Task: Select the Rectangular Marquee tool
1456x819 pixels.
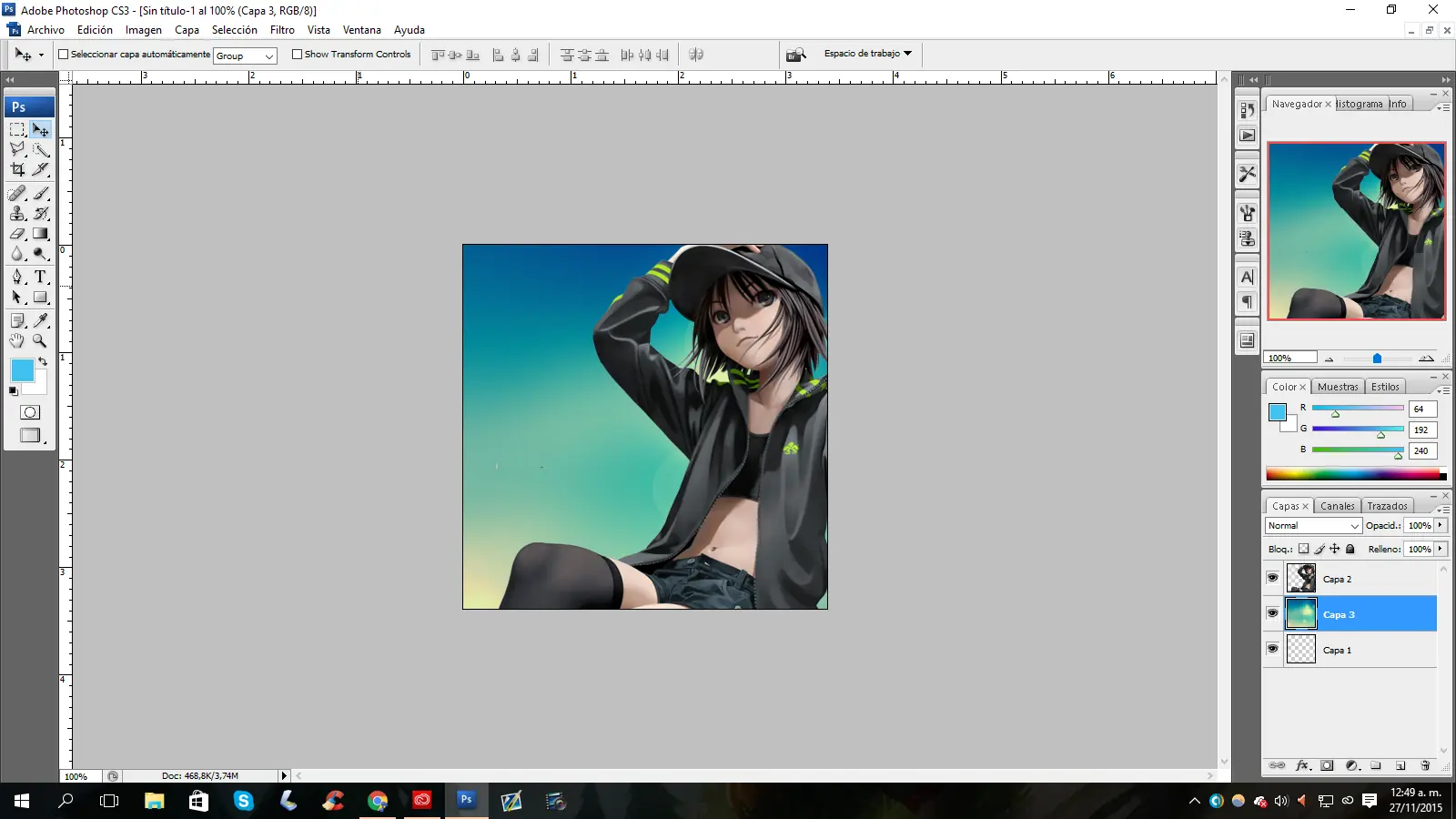Action: tap(17, 130)
